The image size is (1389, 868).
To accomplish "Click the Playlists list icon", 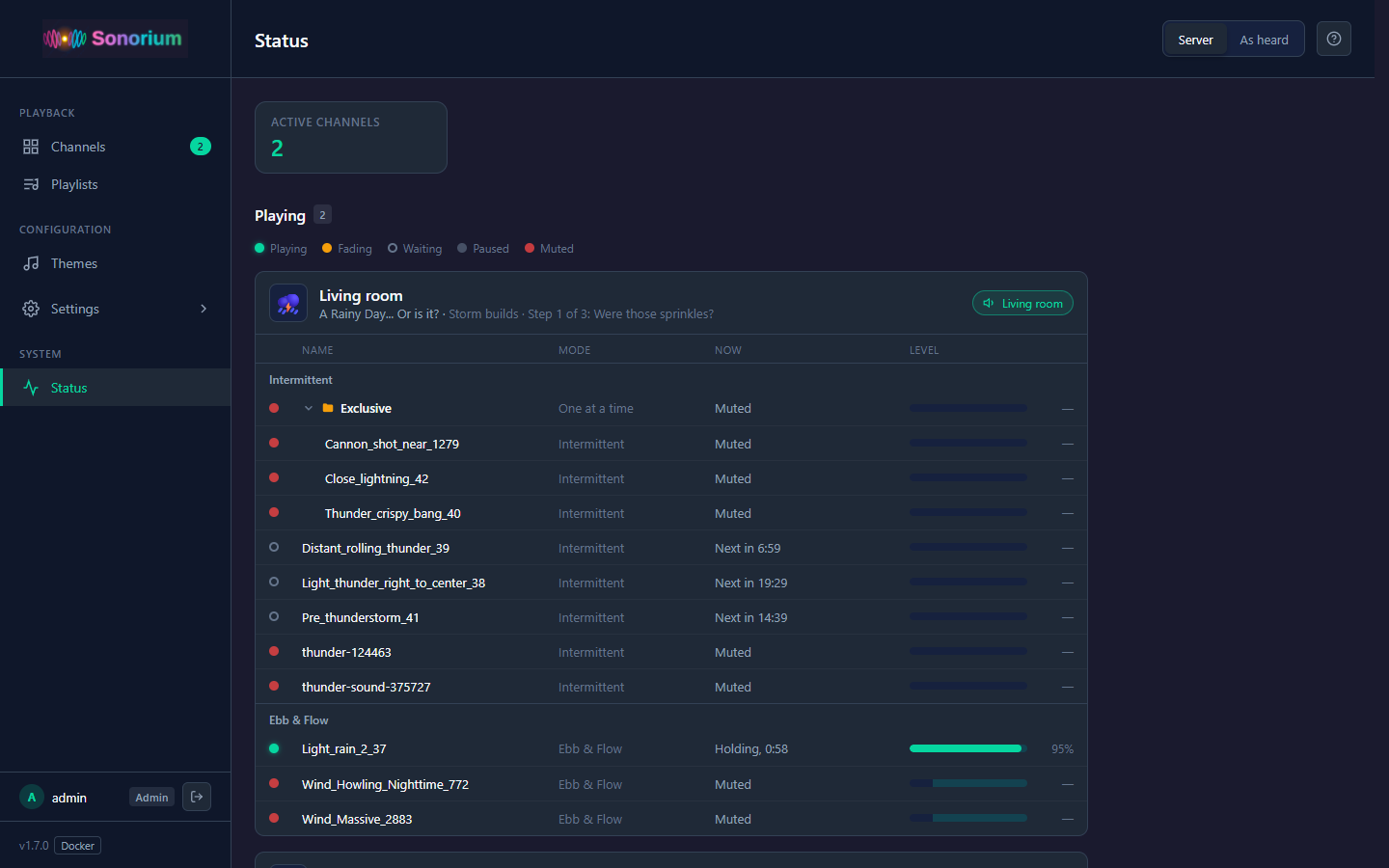I will [31, 184].
